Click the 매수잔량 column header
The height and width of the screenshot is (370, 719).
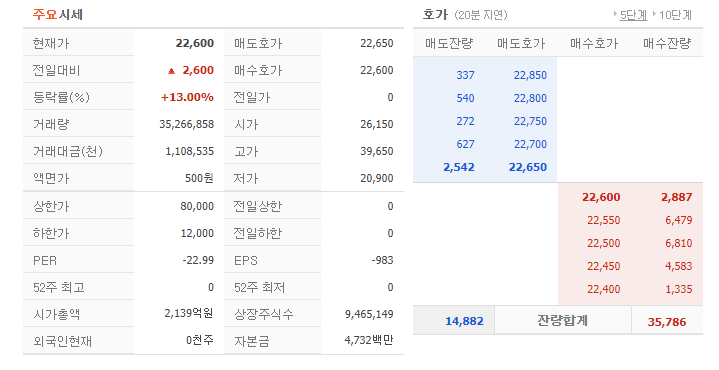pos(667,44)
